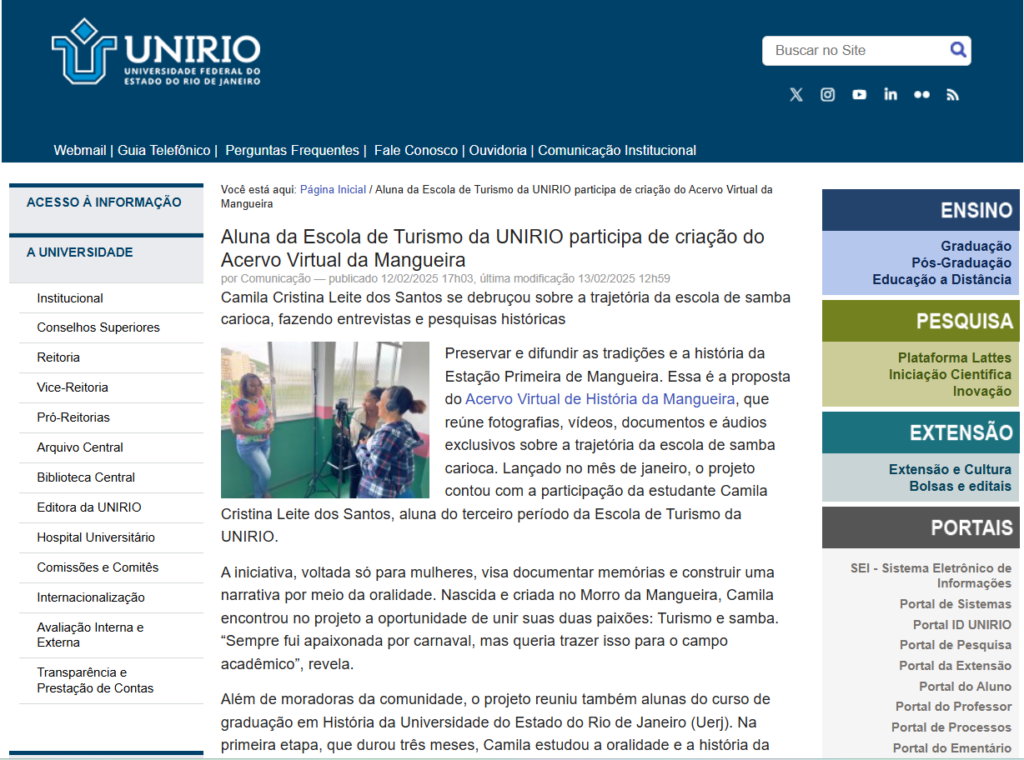The width and height of the screenshot is (1024, 760).
Task: Click the PORTAIS panel header
Action: 920,528
